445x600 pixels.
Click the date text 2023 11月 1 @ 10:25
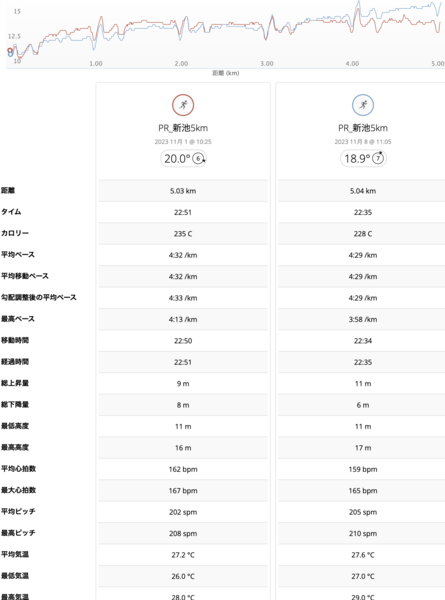(x=183, y=142)
